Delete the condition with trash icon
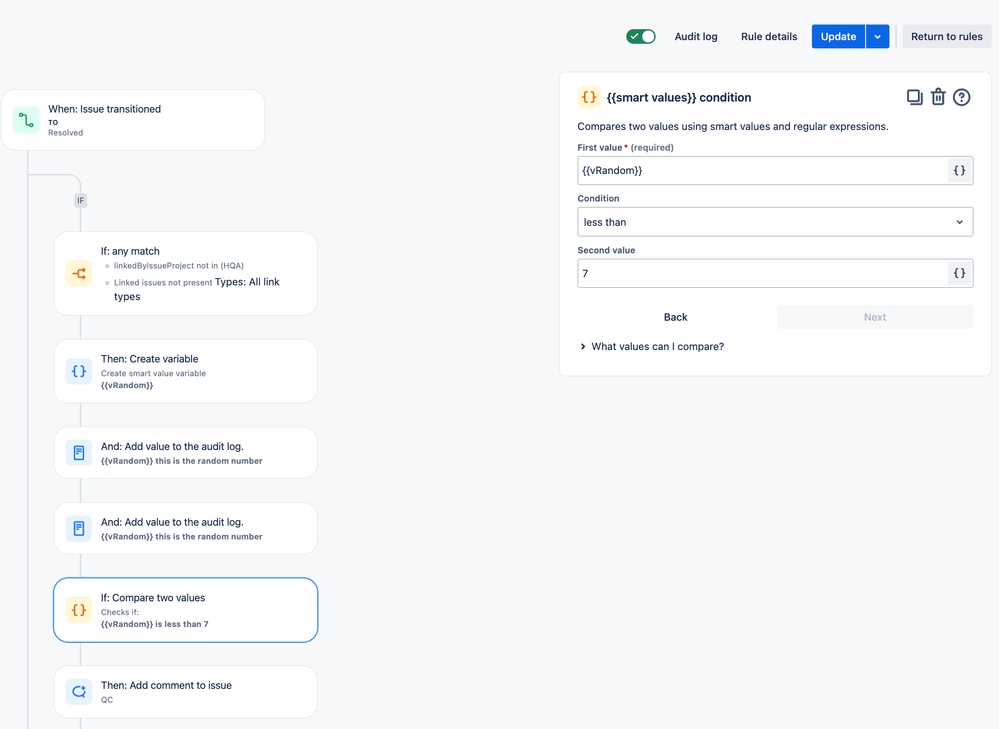The height and width of the screenshot is (729, 999). [x=938, y=97]
